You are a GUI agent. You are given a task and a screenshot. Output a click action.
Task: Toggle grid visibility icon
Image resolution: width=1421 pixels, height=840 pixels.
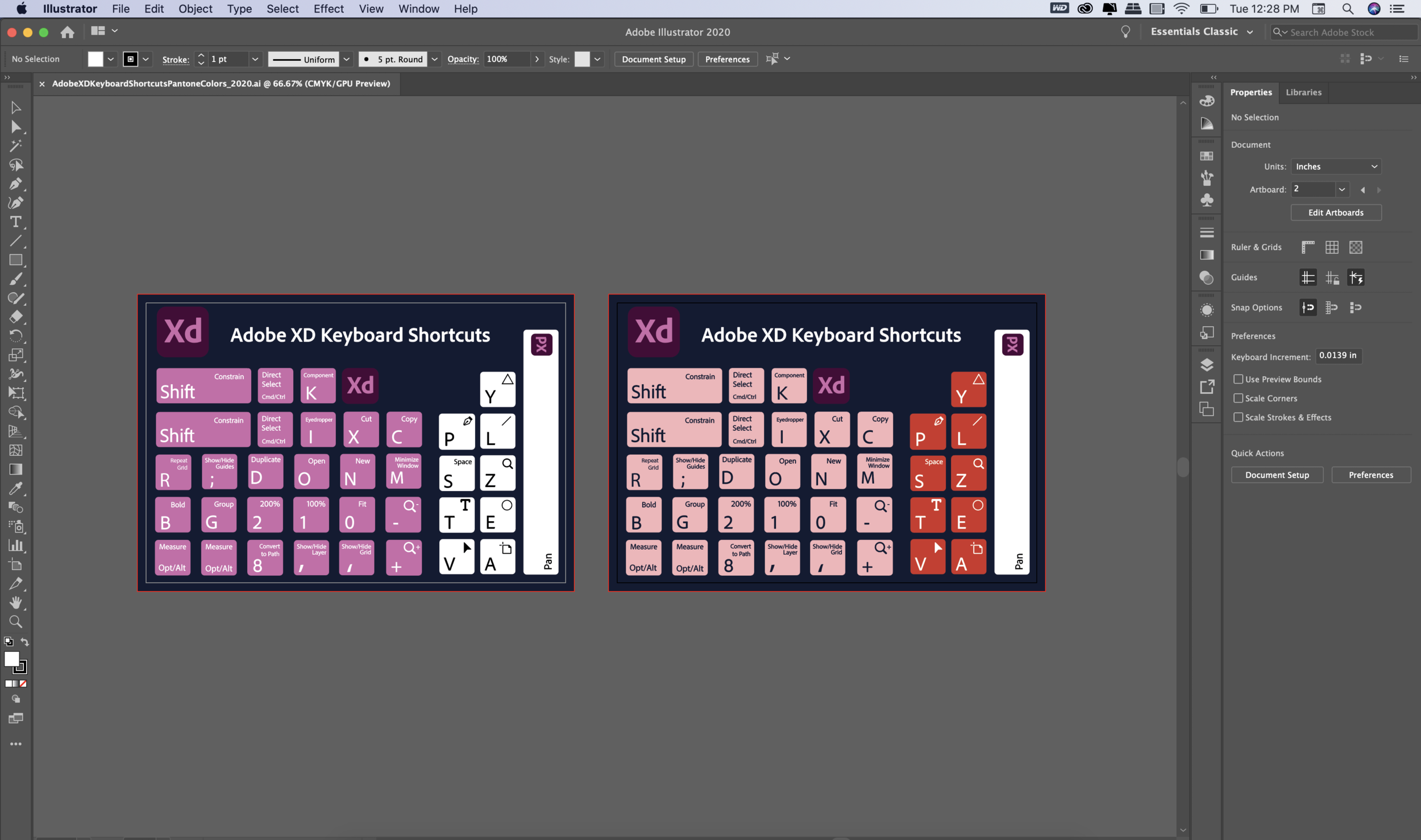[1332, 247]
